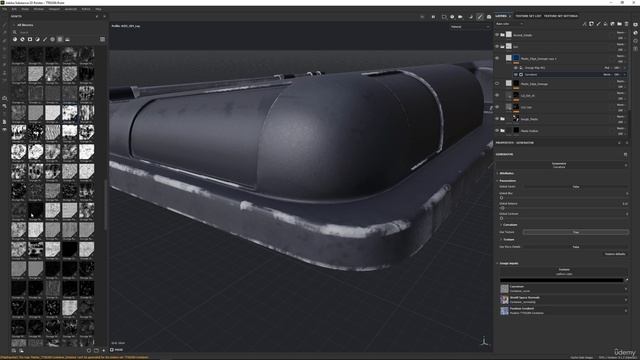Click the Generator Curvature selection button
Screen dimensions: 640x360
click(559, 165)
